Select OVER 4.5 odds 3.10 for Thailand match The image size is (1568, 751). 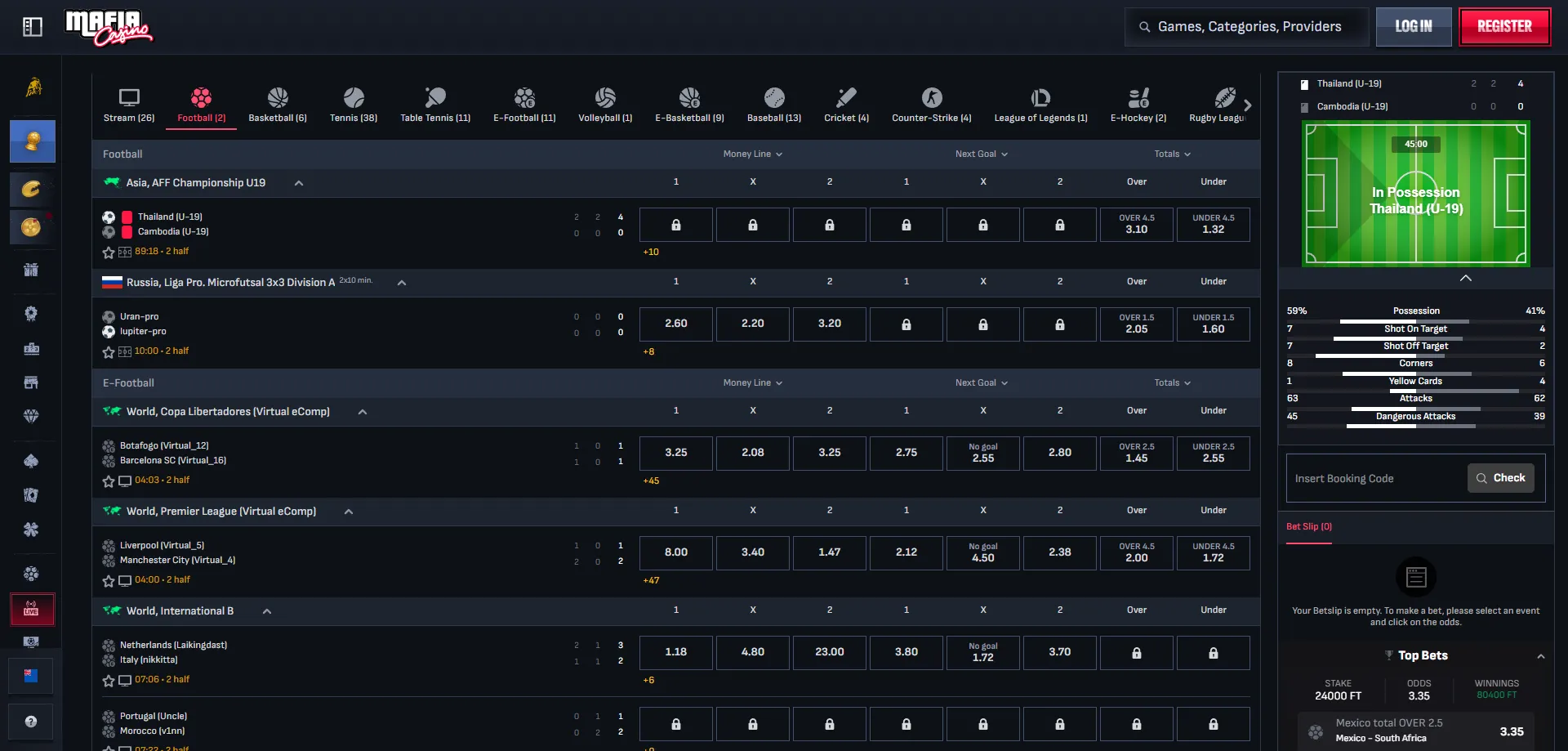pos(1137,225)
